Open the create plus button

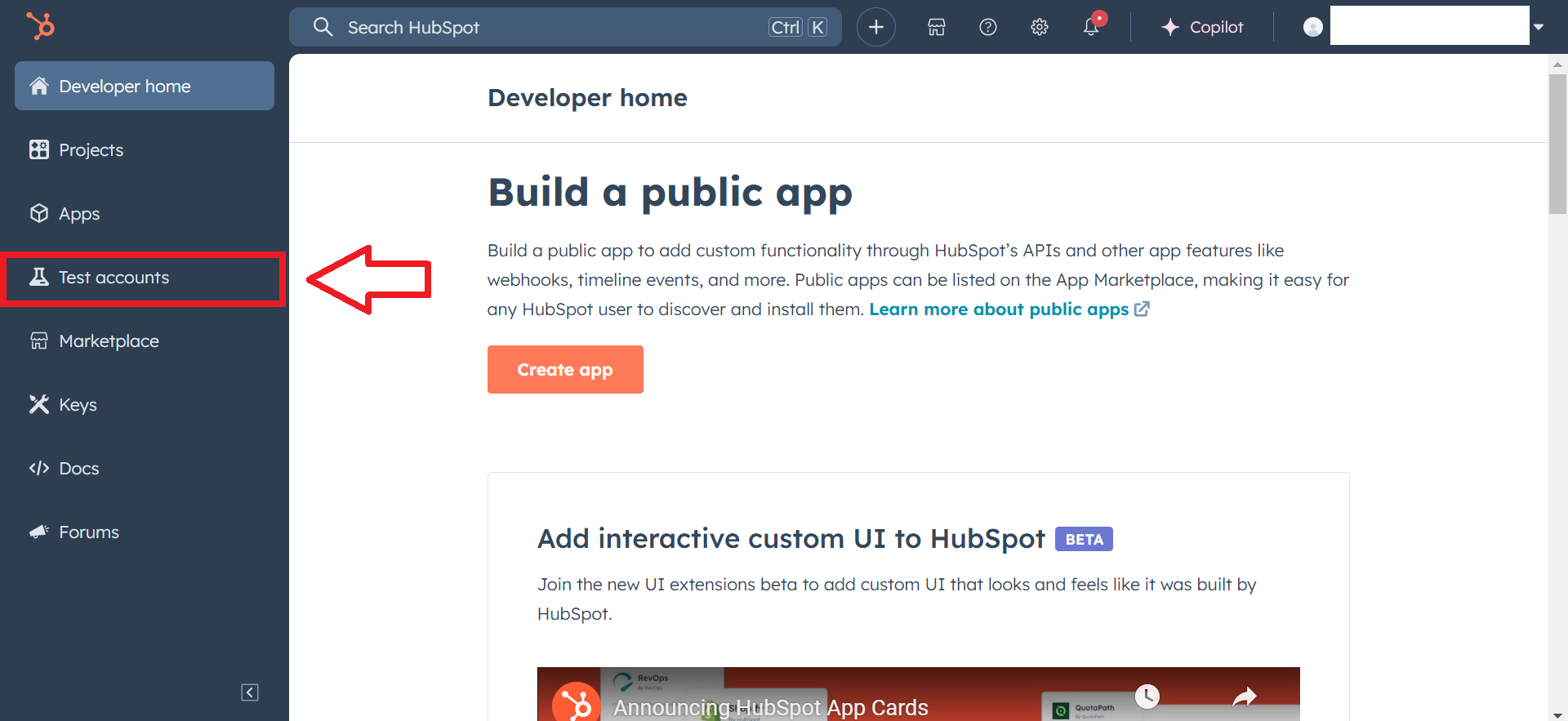pos(875,27)
